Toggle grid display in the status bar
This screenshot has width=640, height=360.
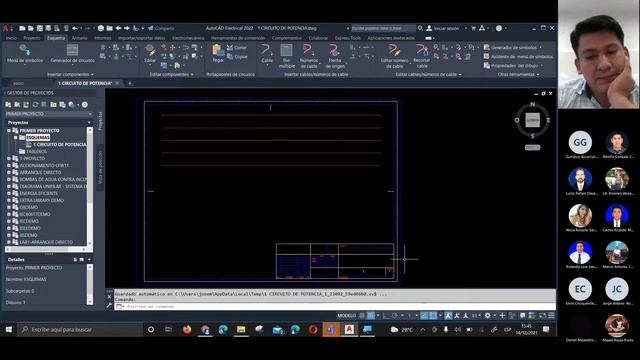(x=362, y=316)
